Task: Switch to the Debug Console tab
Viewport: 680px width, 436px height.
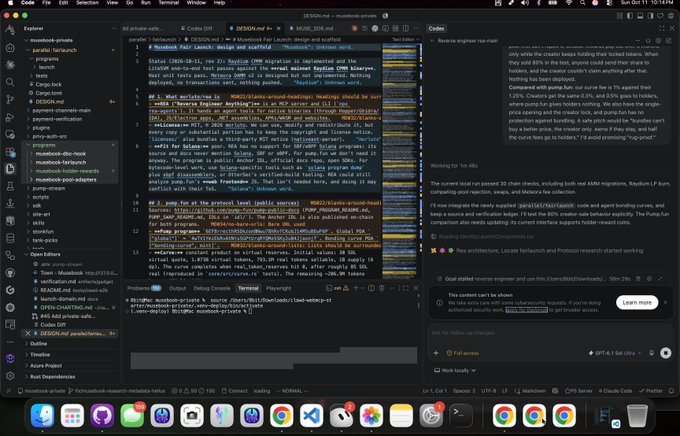Action: pos(212,288)
